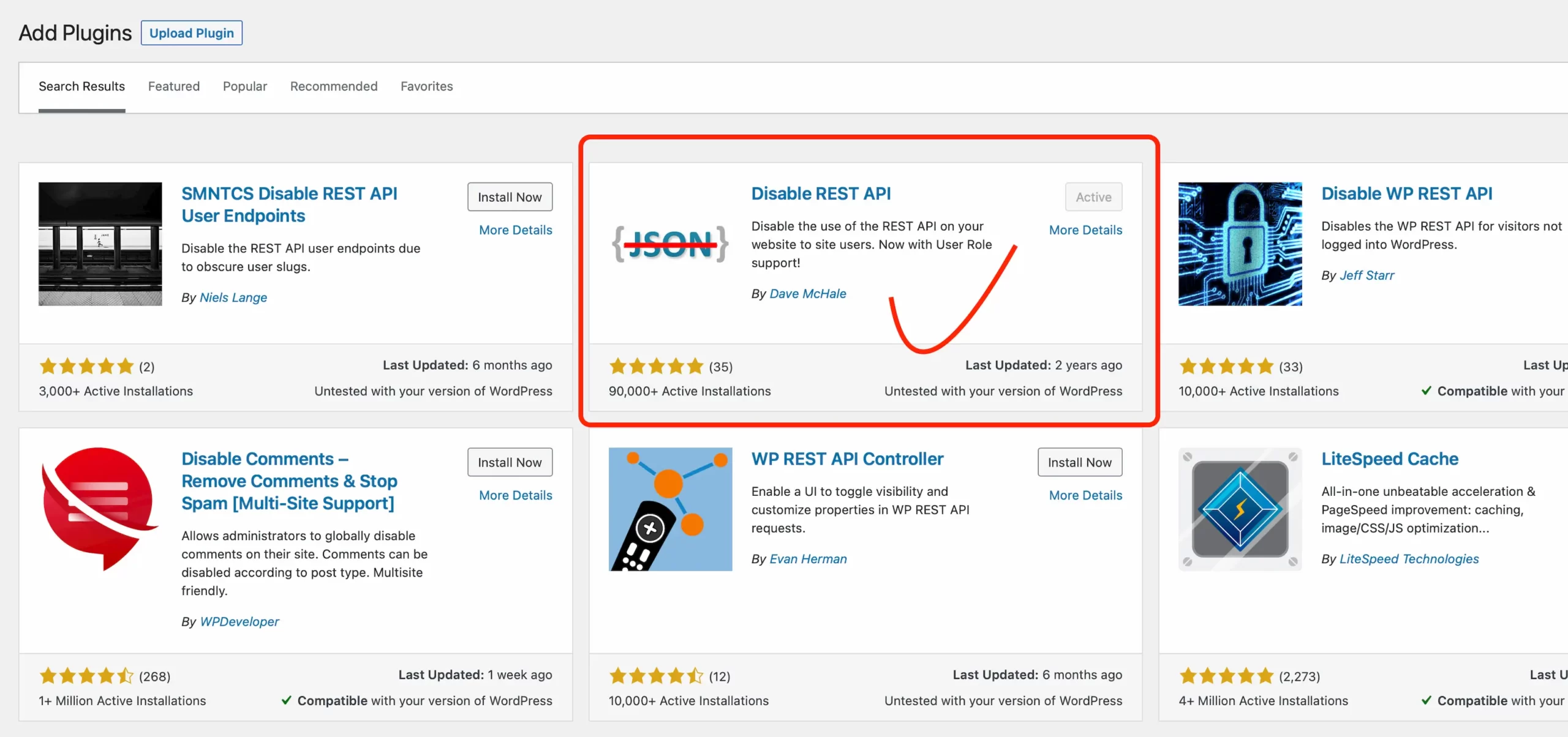The image size is (1568, 737).
Task: Switch to the Recommended tab
Action: tap(334, 86)
